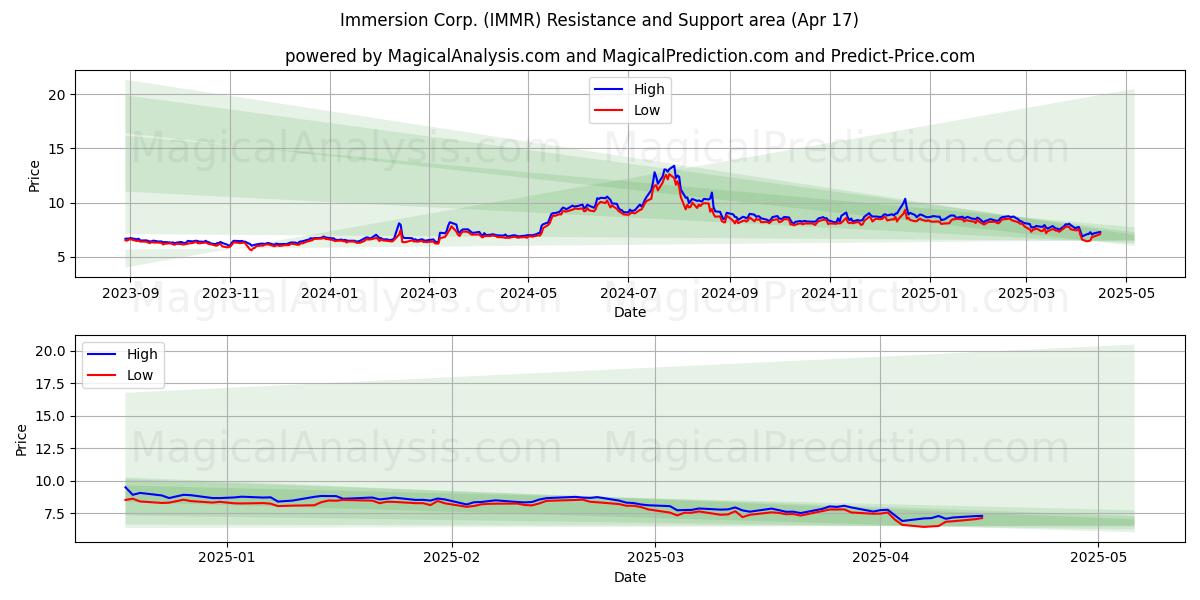Click the '17.5' price tick on bottom chart
1200x600 pixels.
pos(51,384)
